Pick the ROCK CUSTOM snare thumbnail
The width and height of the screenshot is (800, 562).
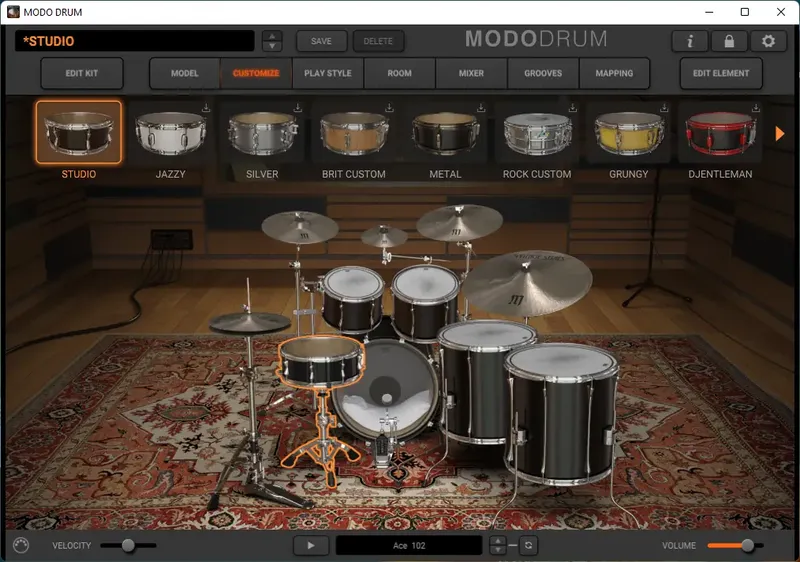537,133
